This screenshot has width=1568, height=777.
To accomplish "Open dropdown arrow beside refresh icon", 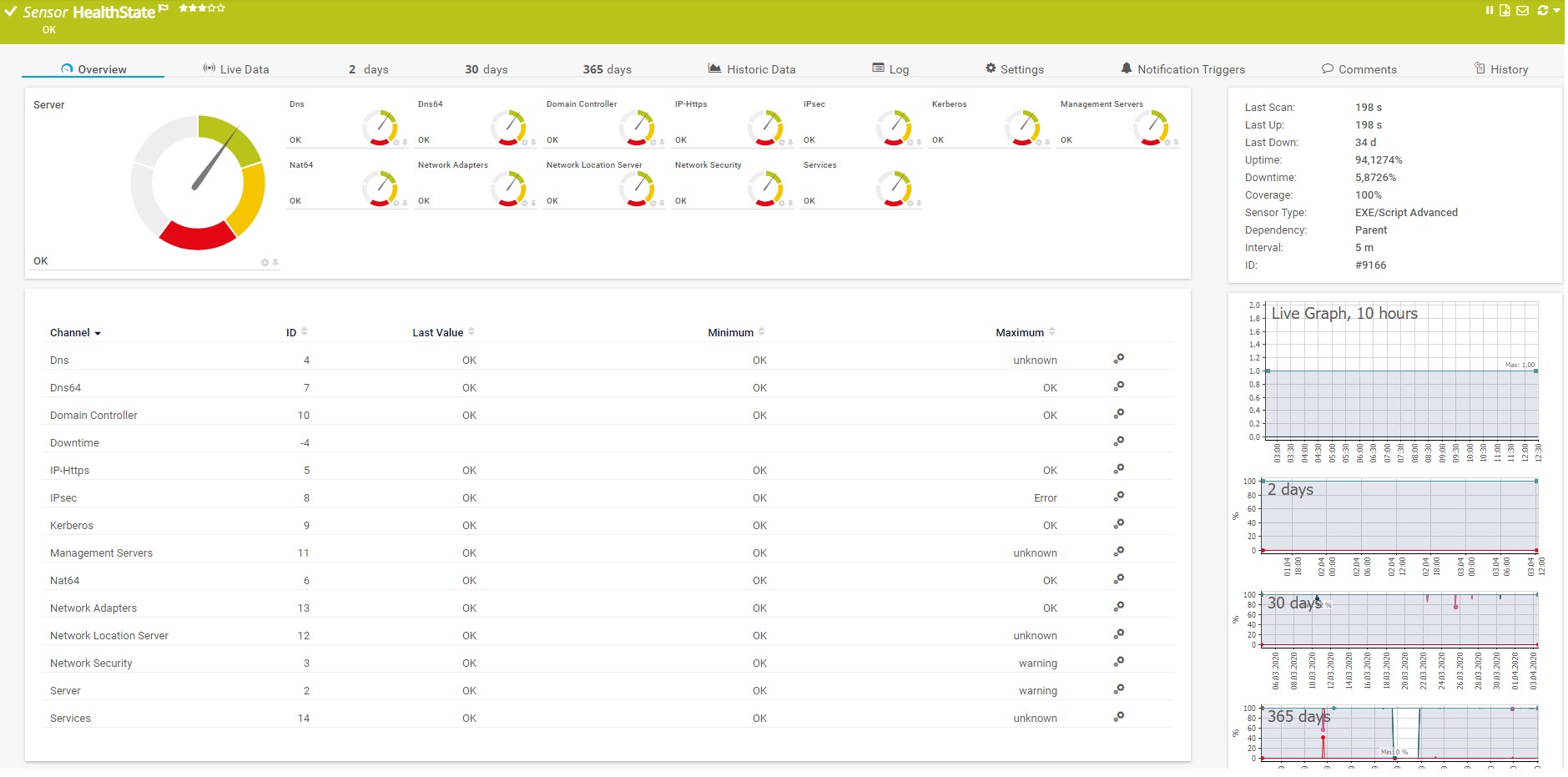I will point(1556,11).
